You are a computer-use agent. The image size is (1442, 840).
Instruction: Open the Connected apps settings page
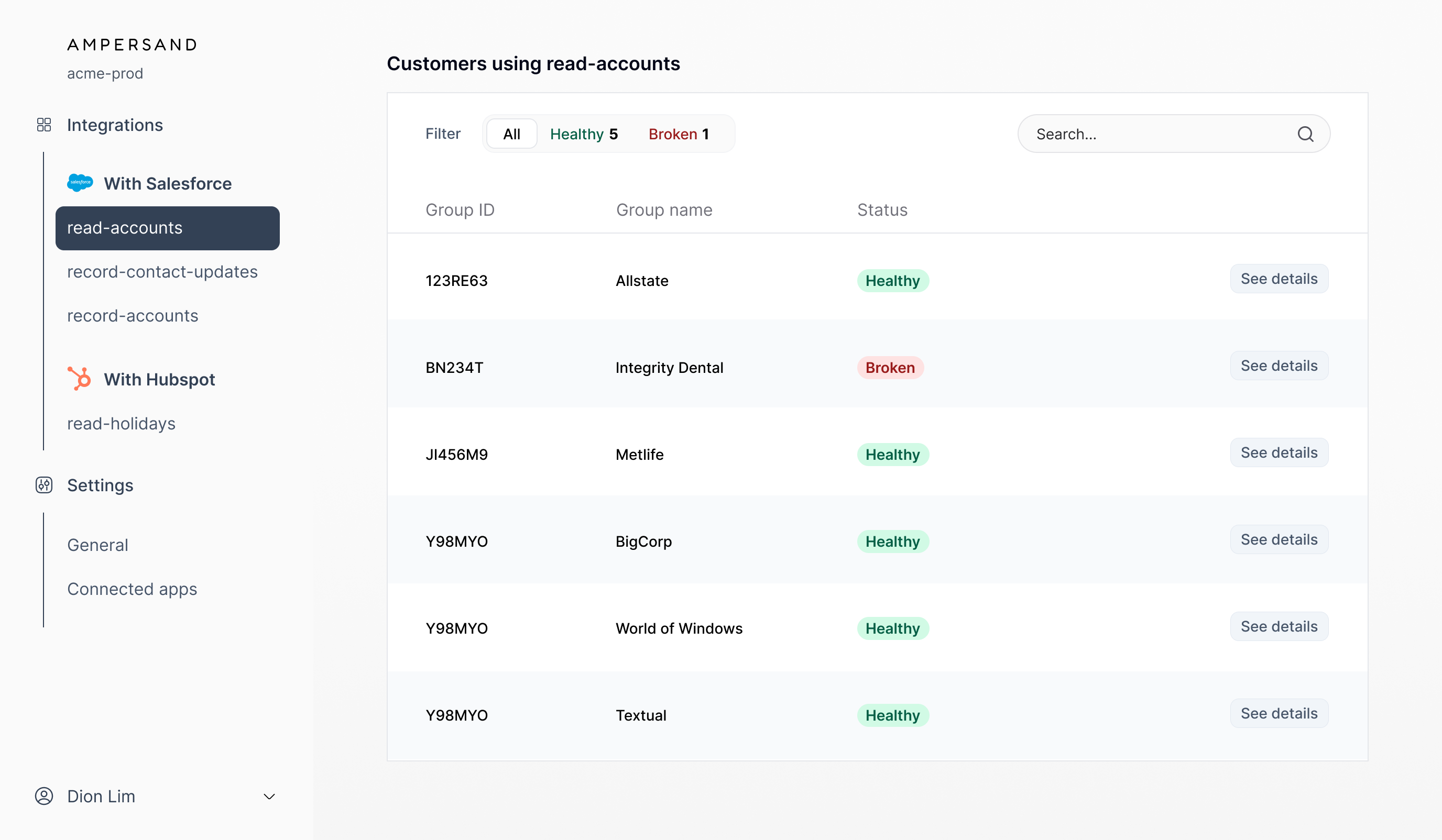pos(132,589)
